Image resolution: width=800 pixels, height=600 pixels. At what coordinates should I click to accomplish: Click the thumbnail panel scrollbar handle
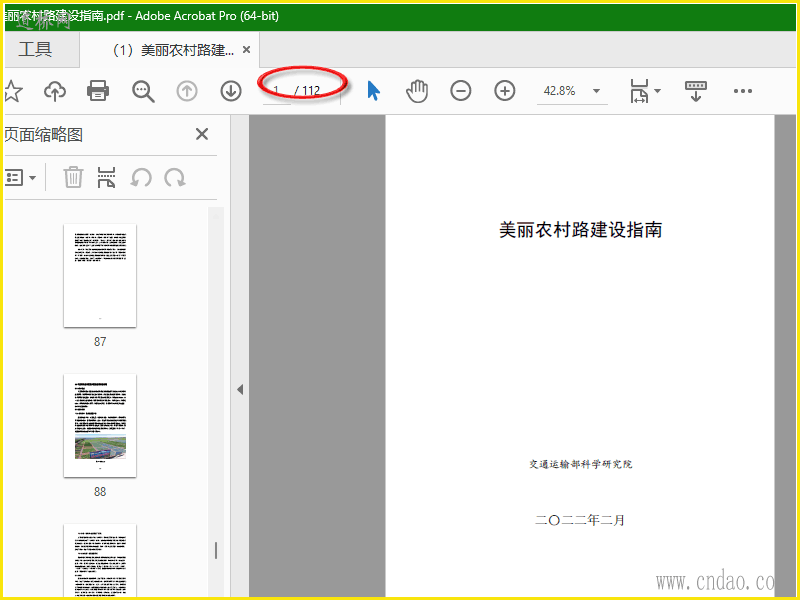tap(216, 551)
